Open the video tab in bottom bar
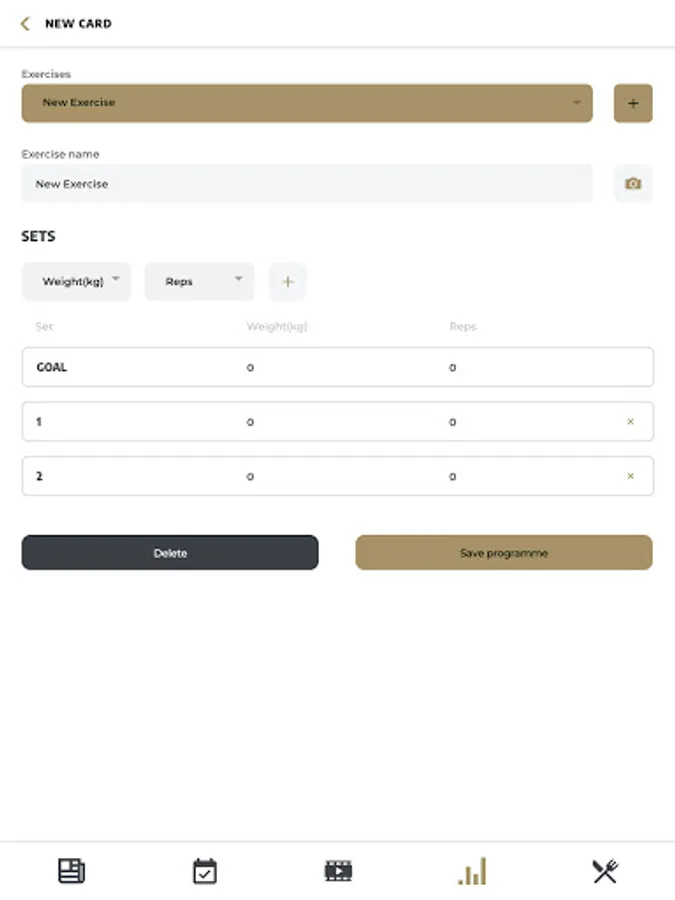Image resolution: width=675 pixels, height=900 pixels. point(338,871)
